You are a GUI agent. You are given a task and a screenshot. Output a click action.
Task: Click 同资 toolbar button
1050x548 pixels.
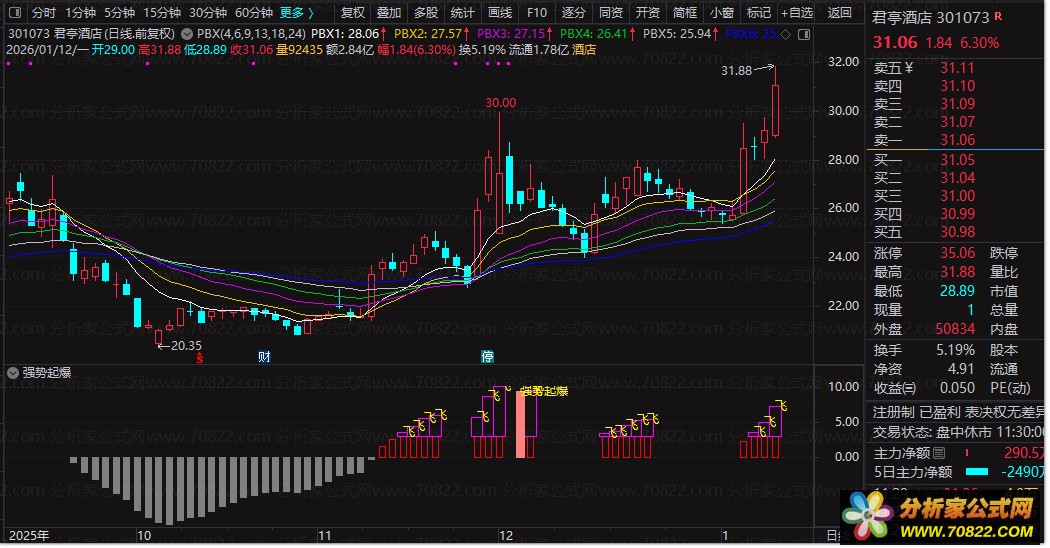(x=611, y=13)
